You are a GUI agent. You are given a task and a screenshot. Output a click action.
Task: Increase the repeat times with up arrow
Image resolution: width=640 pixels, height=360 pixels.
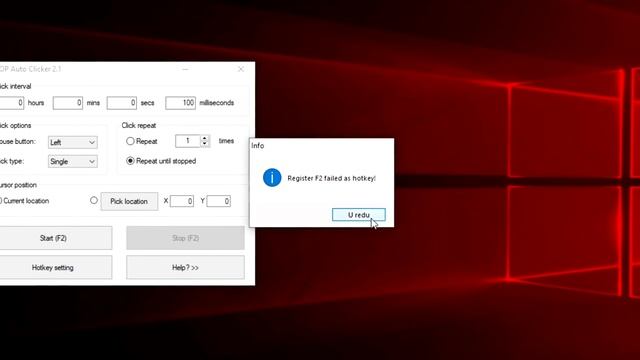tap(205, 138)
